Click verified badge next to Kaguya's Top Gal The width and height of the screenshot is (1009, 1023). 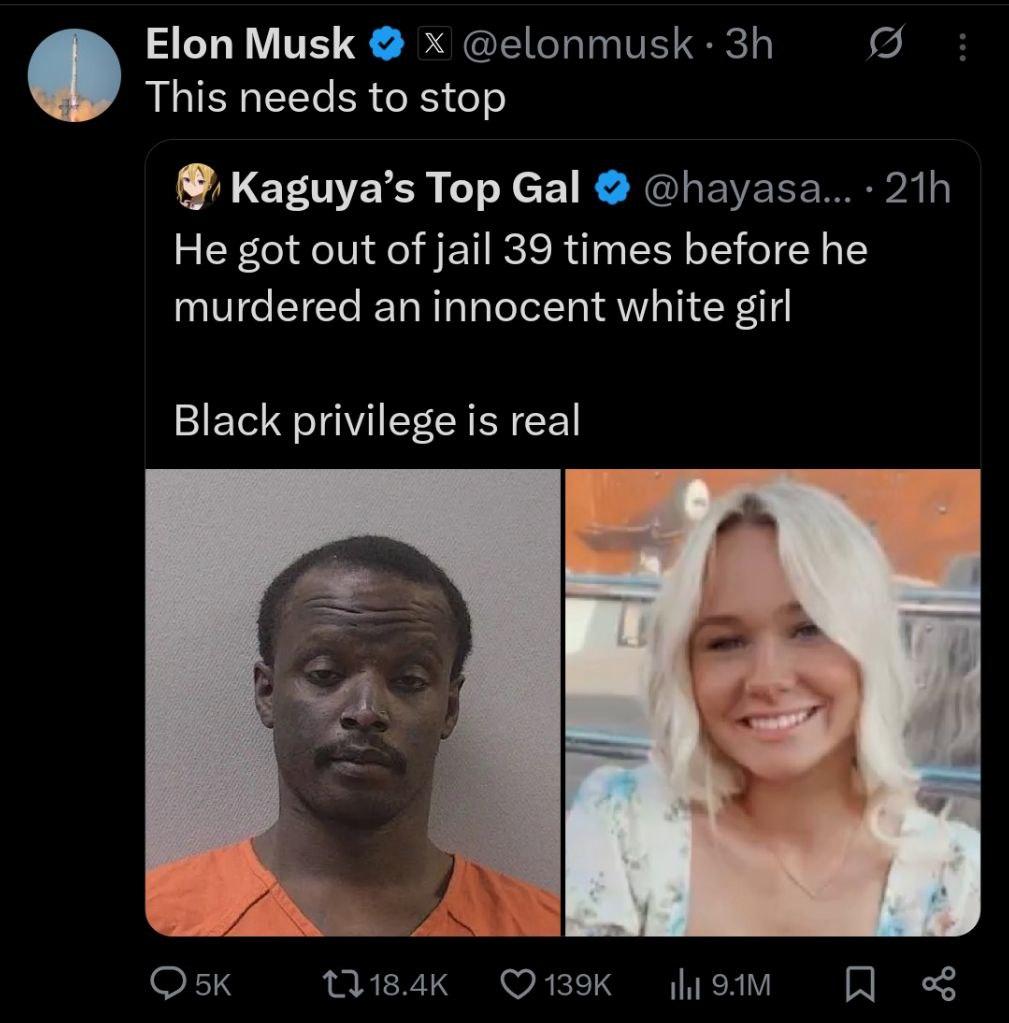click(x=614, y=187)
